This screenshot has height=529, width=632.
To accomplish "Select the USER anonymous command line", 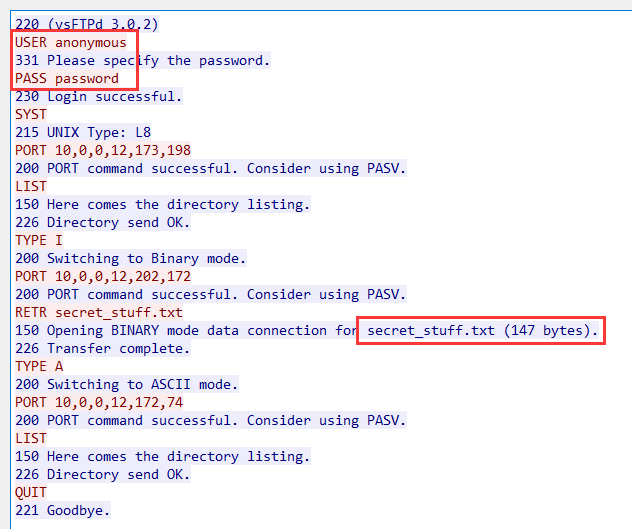I will 70,42.
